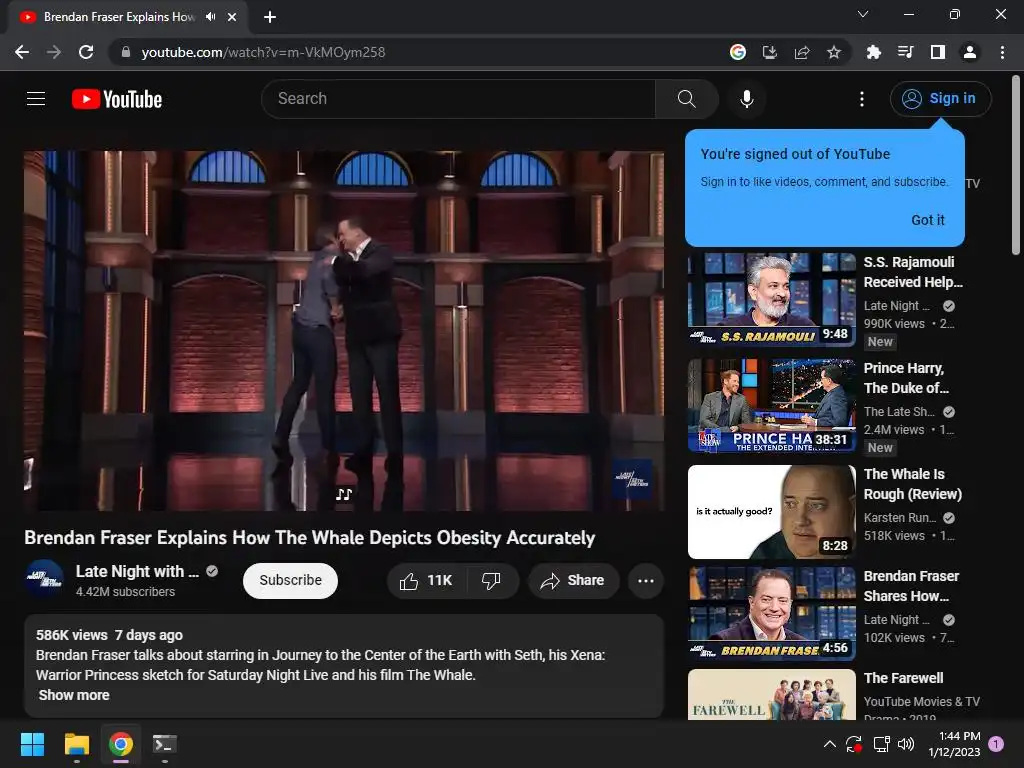Viewport: 1024px width, 768px height.
Task: Click the video player area
Action: tap(344, 330)
